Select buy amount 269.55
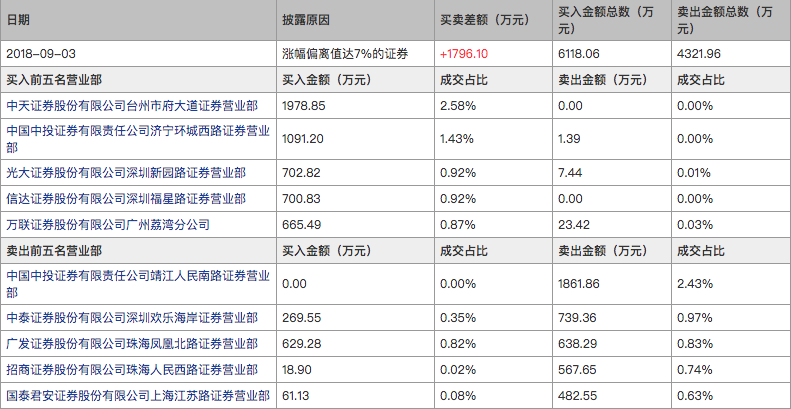The image size is (791, 409). [x=302, y=318]
